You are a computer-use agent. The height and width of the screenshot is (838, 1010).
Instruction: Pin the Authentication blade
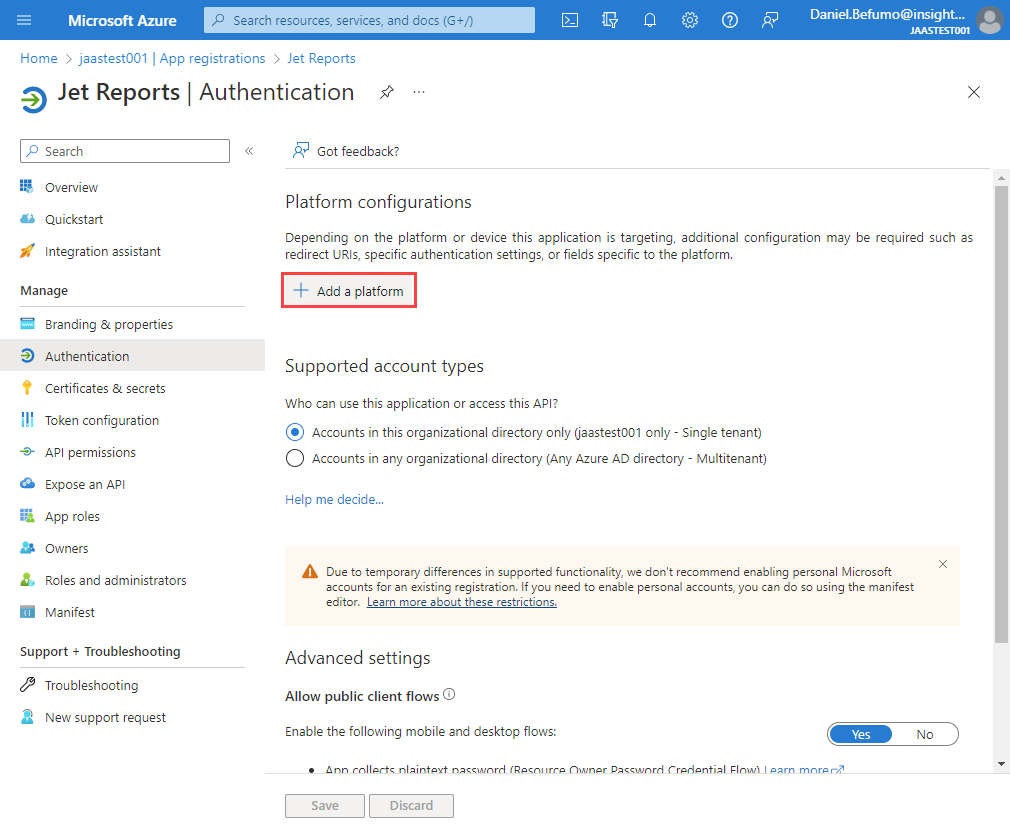386,92
